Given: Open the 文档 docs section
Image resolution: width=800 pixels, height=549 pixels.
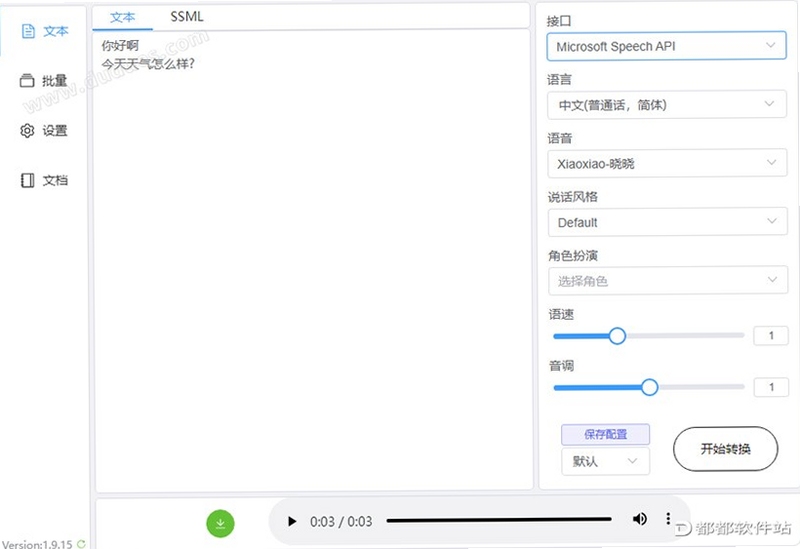Looking at the screenshot, I should pos(43,180).
